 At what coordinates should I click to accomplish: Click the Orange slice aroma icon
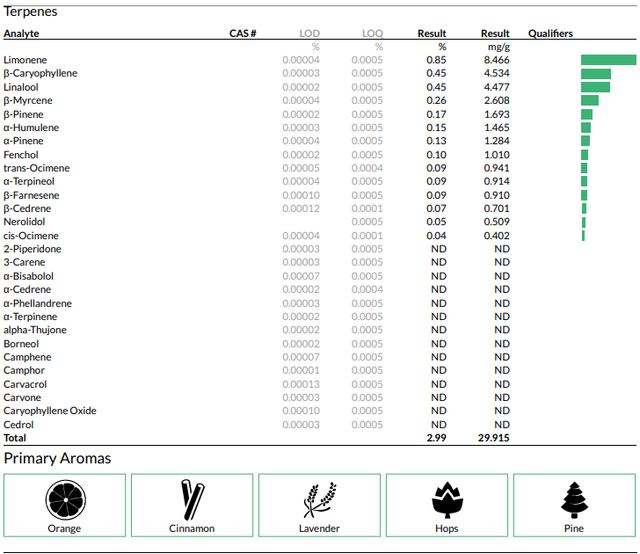pos(65,500)
